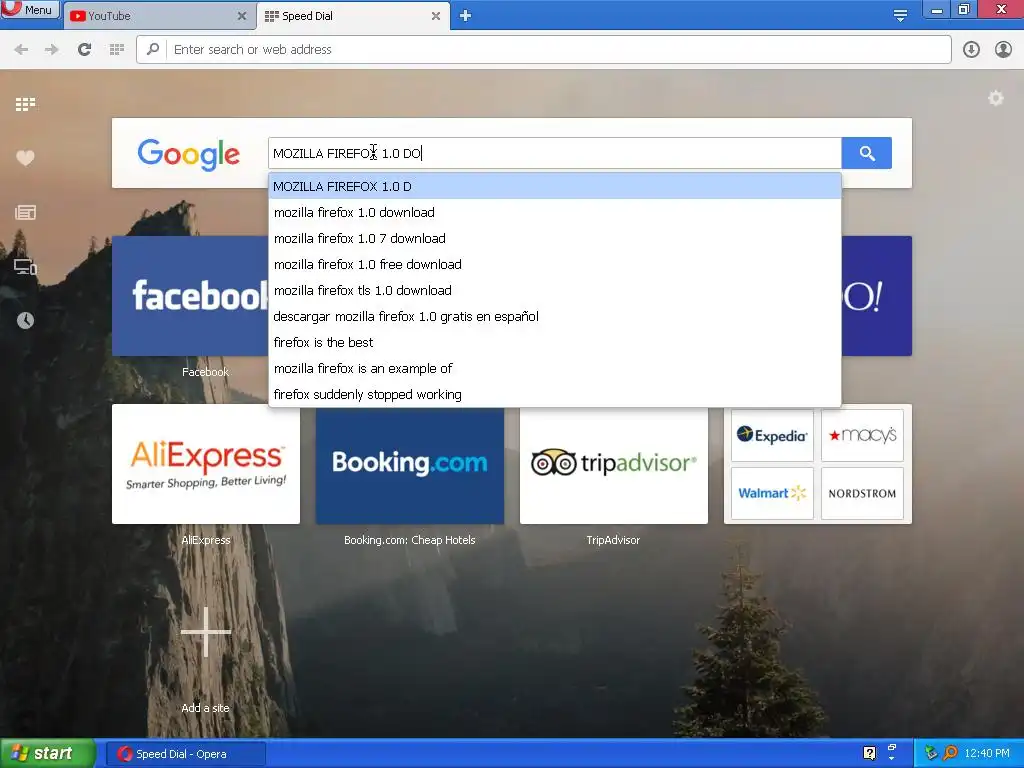Image resolution: width=1024 pixels, height=768 pixels.
Task: Click the Google search text box
Action: coord(554,153)
